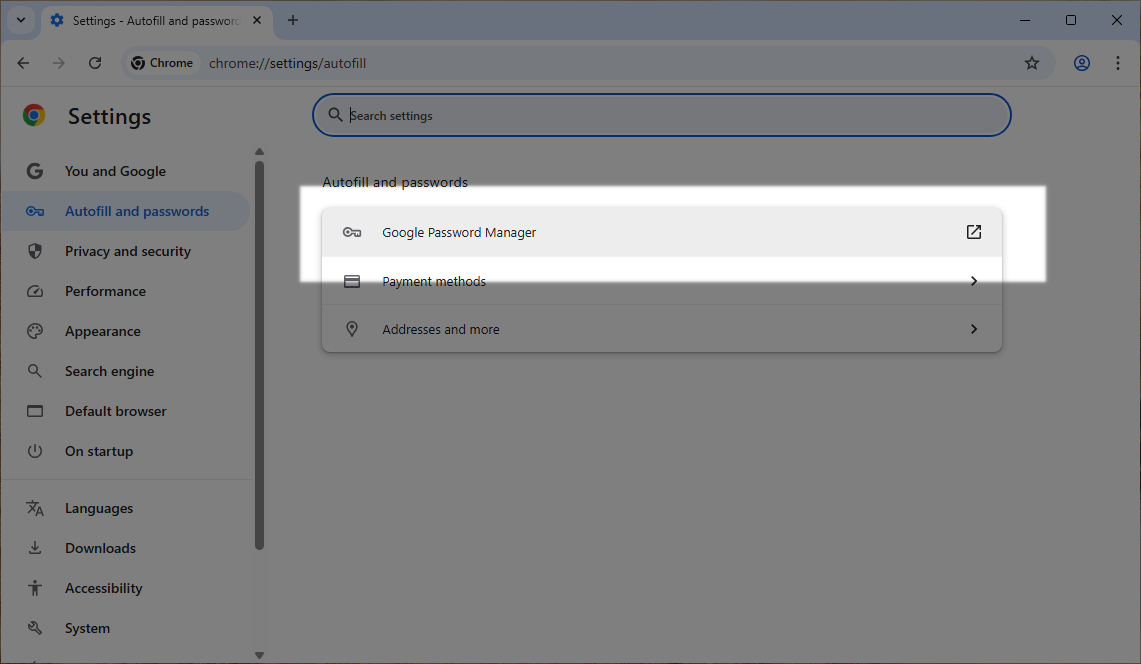Click the translate icon for Languages

pyautogui.click(x=34, y=508)
